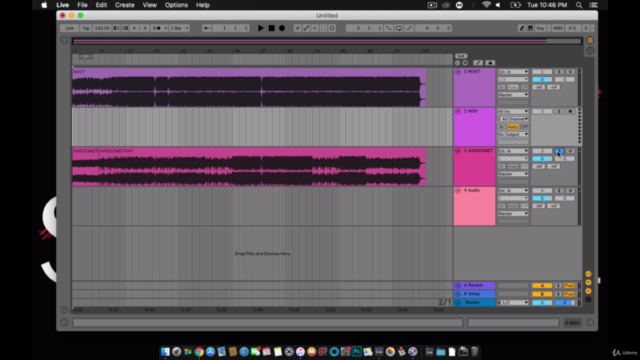Open the No Output dropdown on 2 MIDI
Image resolution: width=640 pixels, height=360 pixels.
pyautogui.click(x=513, y=134)
